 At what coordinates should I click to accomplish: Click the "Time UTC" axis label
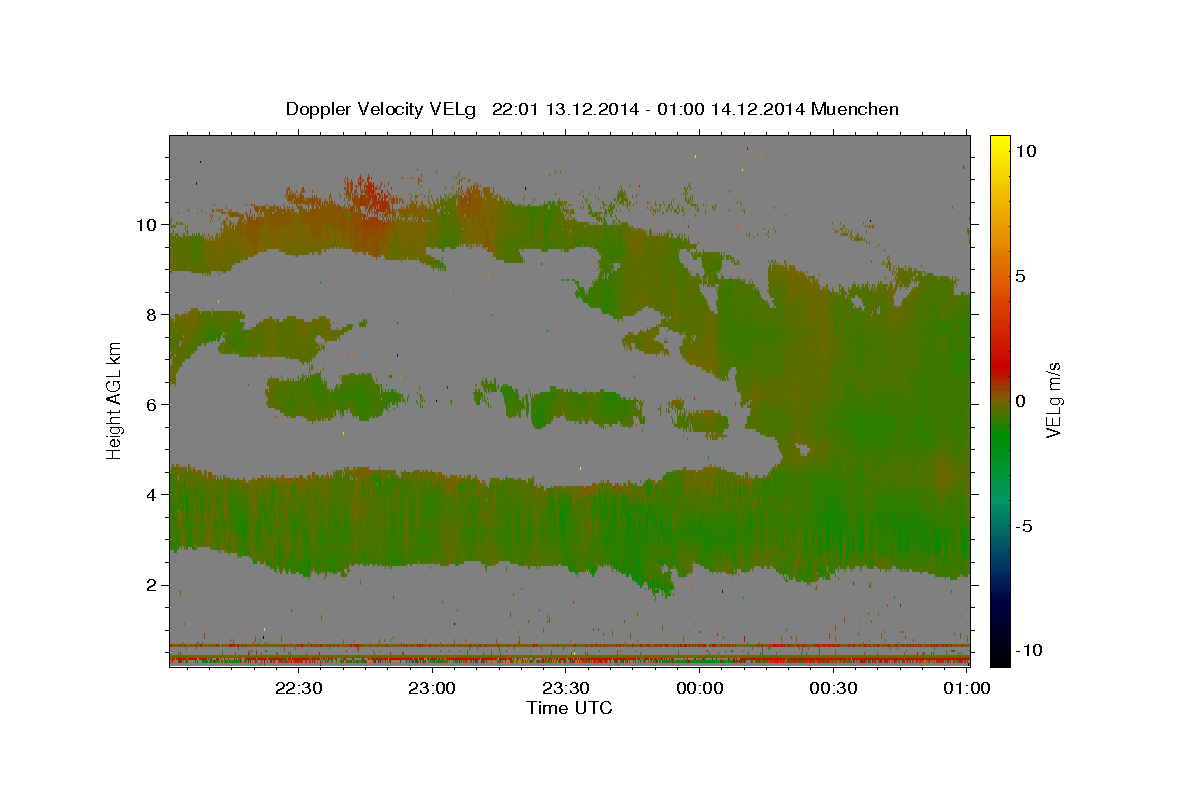[x=569, y=708]
